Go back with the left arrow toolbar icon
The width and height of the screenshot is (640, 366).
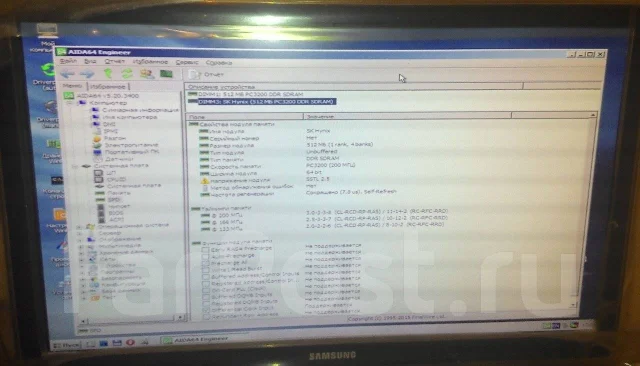[x=68, y=74]
